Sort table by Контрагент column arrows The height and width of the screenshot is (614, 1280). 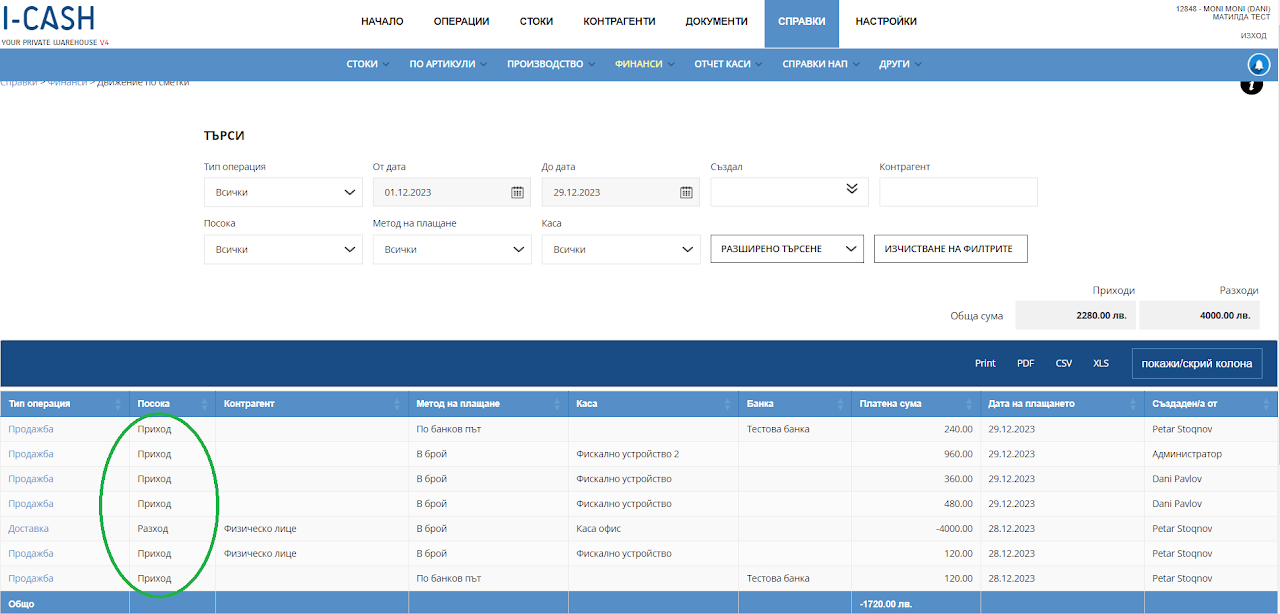tap(398, 404)
